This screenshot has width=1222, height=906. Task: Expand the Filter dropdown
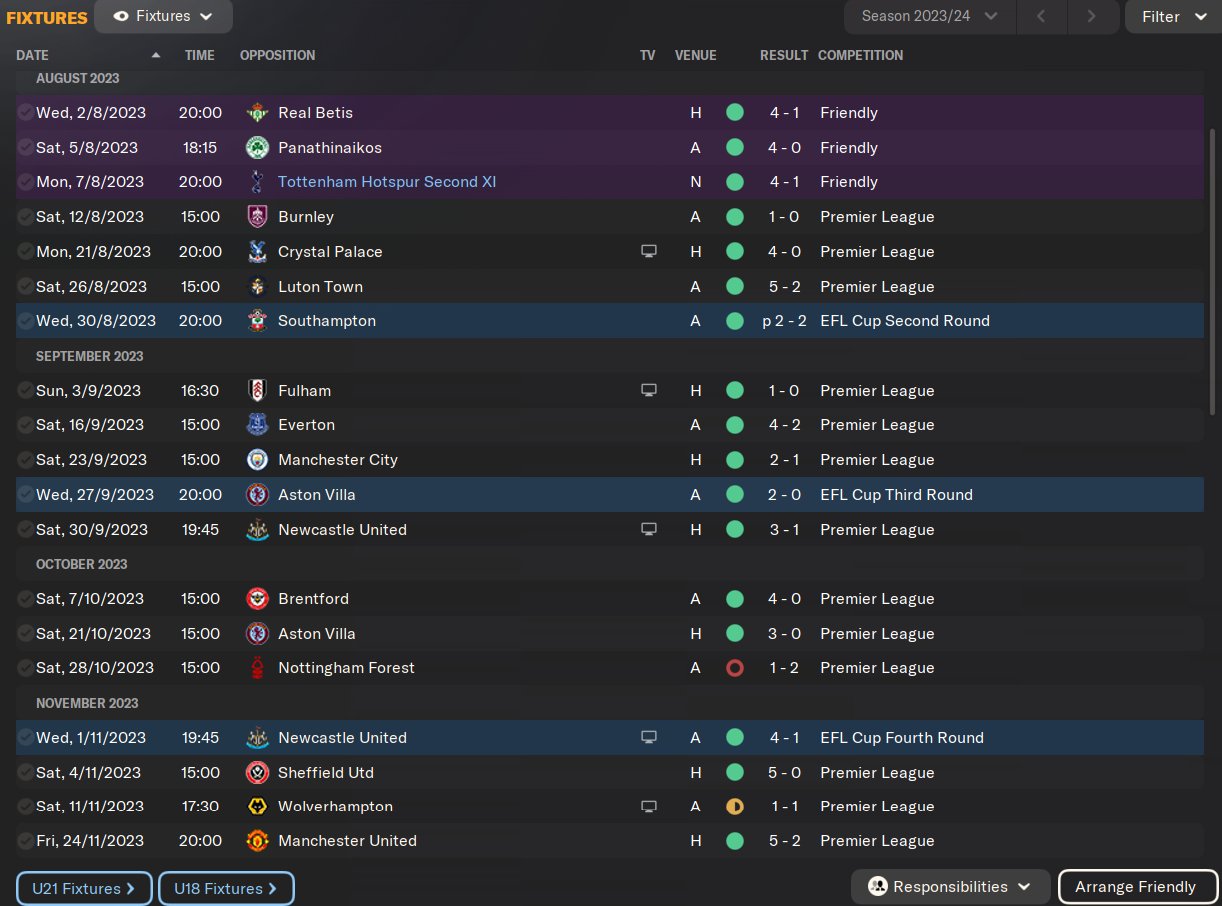point(1173,16)
